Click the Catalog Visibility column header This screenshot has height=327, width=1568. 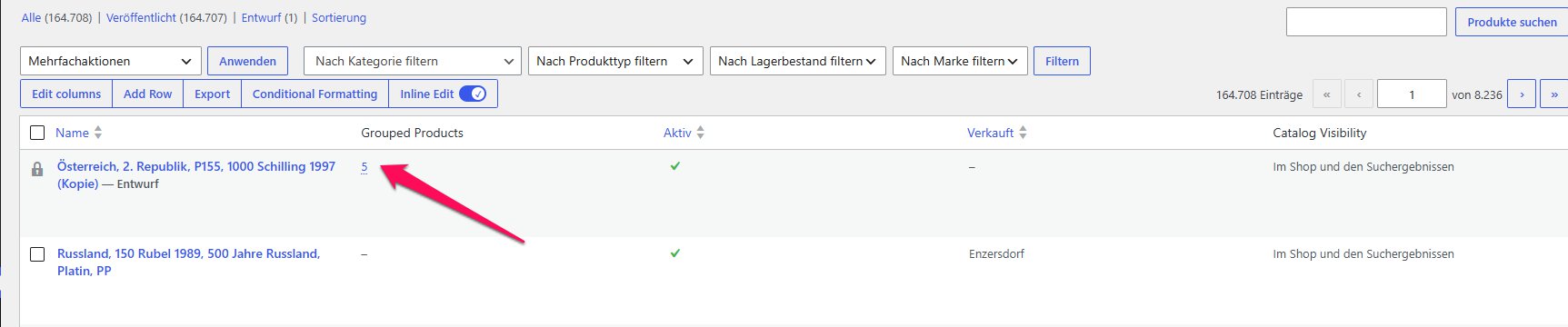tap(1319, 133)
